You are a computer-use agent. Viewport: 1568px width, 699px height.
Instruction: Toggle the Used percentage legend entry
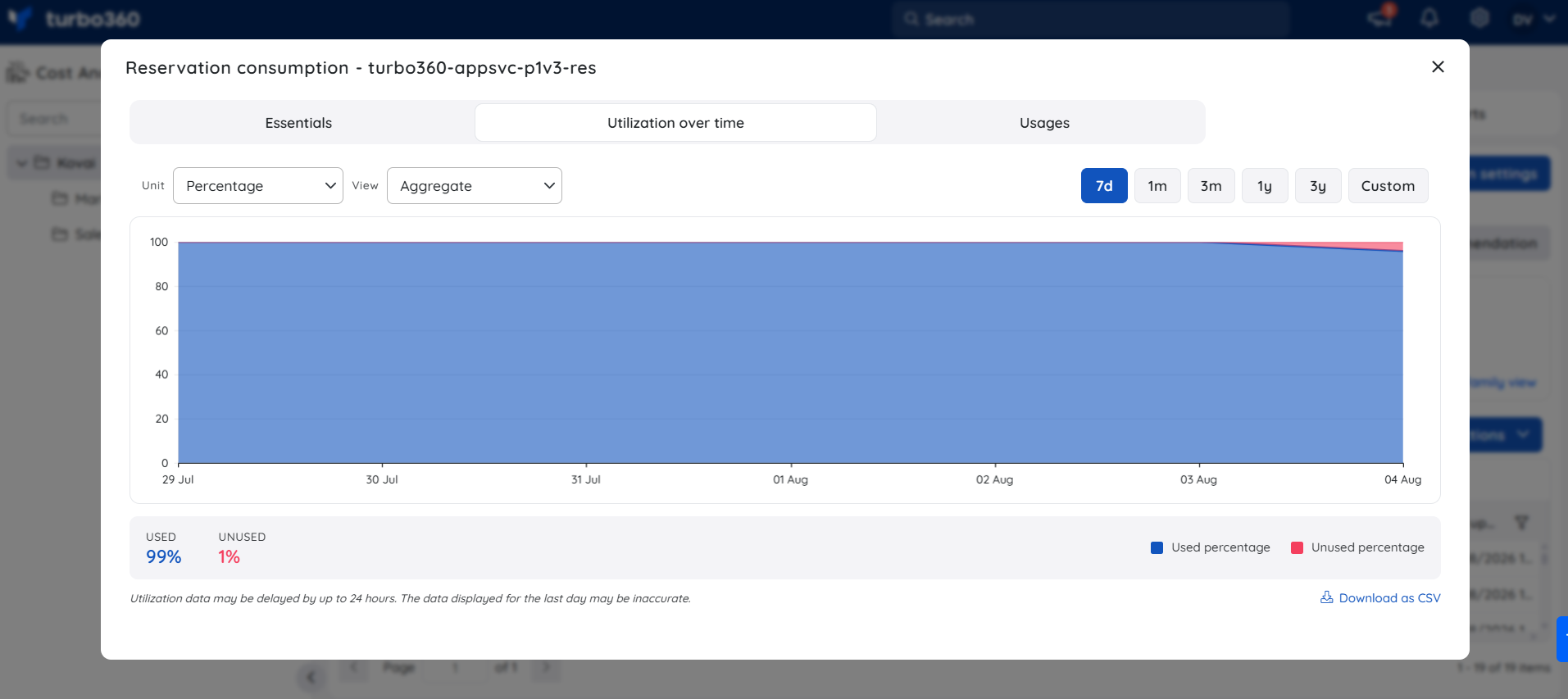tap(1211, 547)
